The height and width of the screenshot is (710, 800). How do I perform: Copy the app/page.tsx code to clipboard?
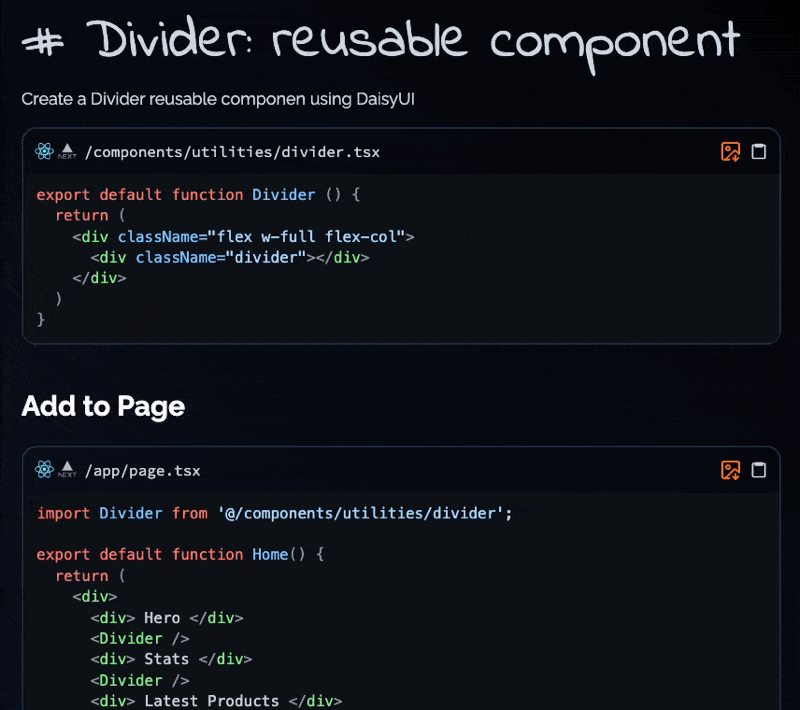758,470
